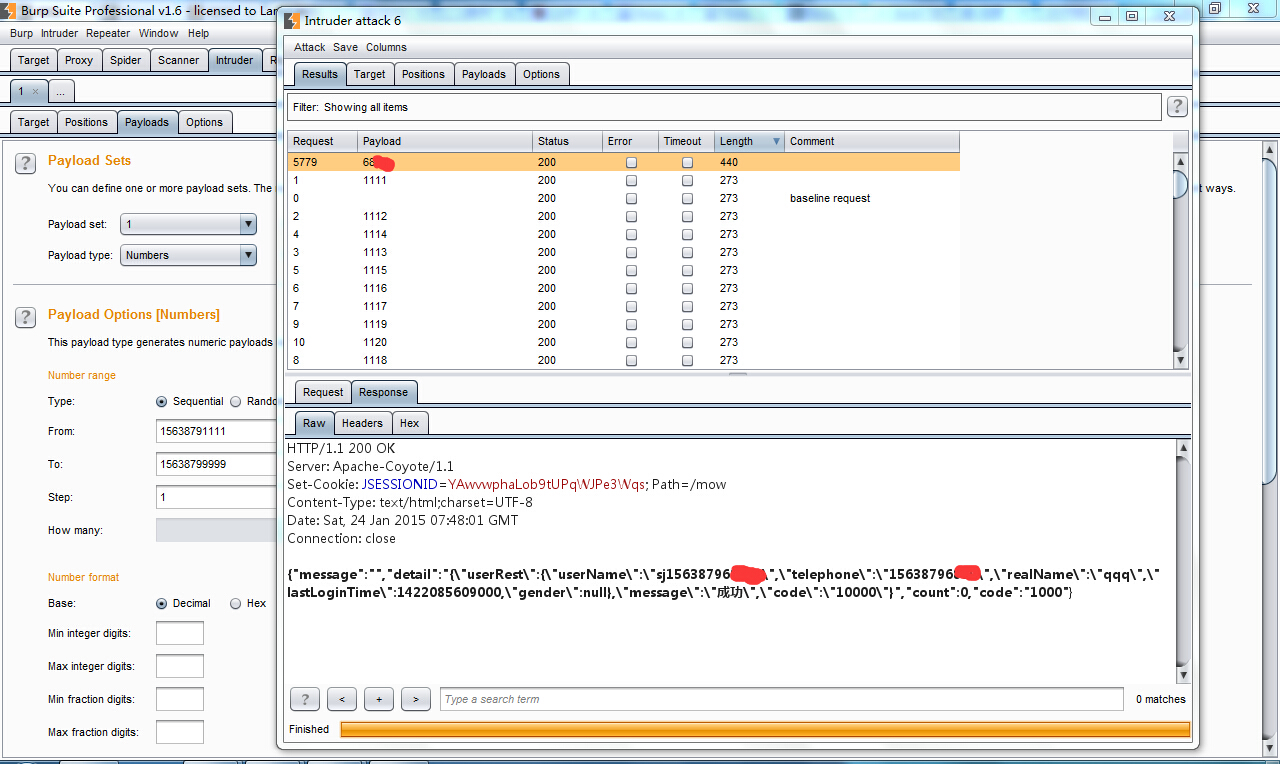Click Burp Suite application icon in title bar

pyautogui.click(x=10, y=11)
